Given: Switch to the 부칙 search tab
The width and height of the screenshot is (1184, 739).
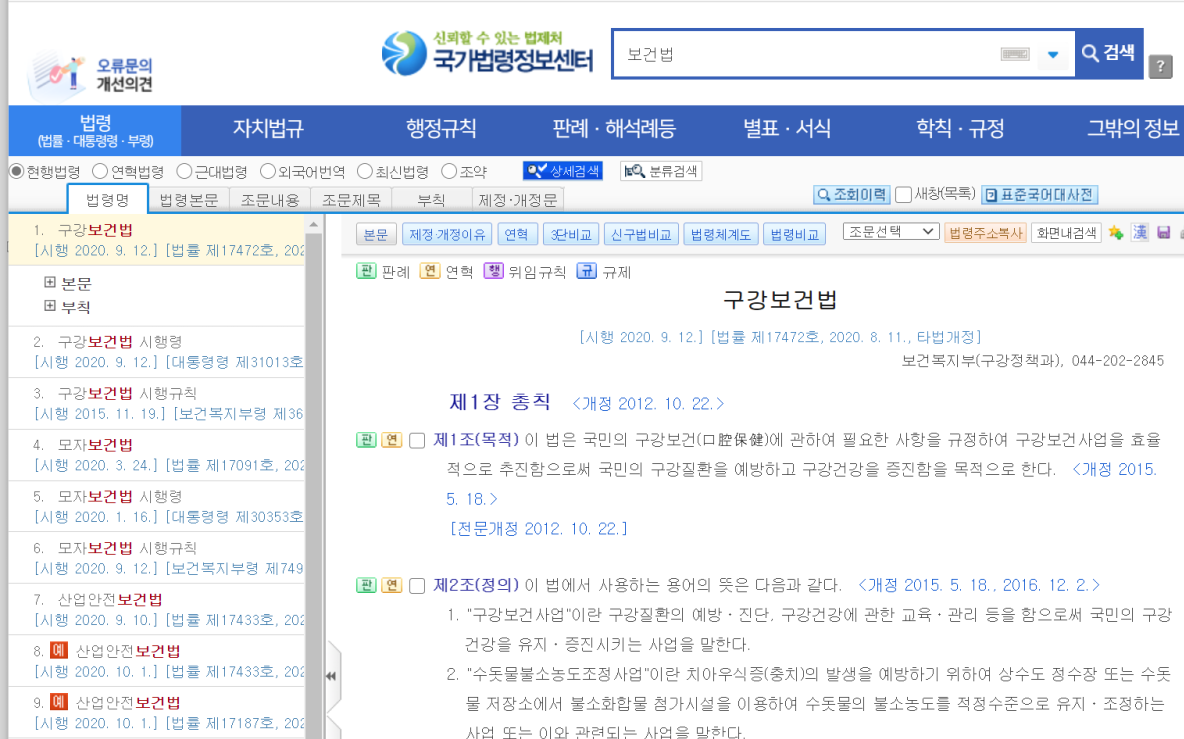Looking at the screenshot, I should coord(431,200).
